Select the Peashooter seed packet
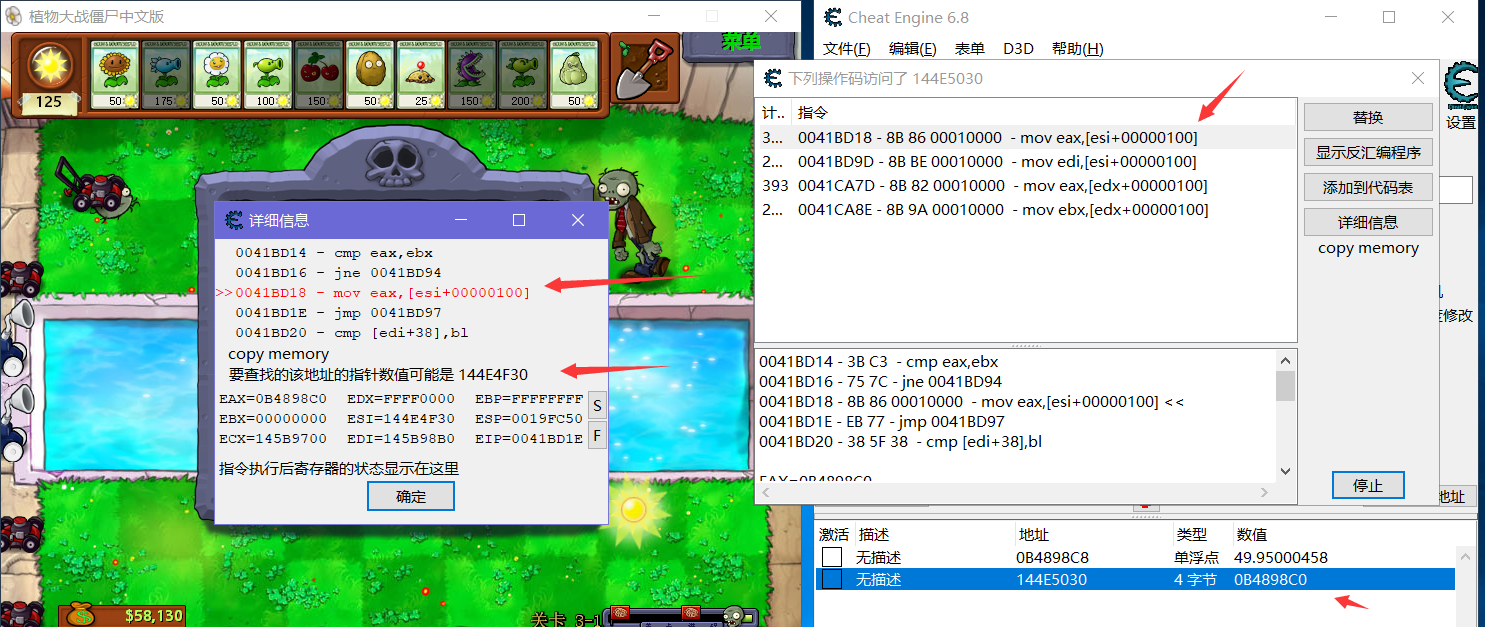This screenshot has width=1485, height=627. 268,75
